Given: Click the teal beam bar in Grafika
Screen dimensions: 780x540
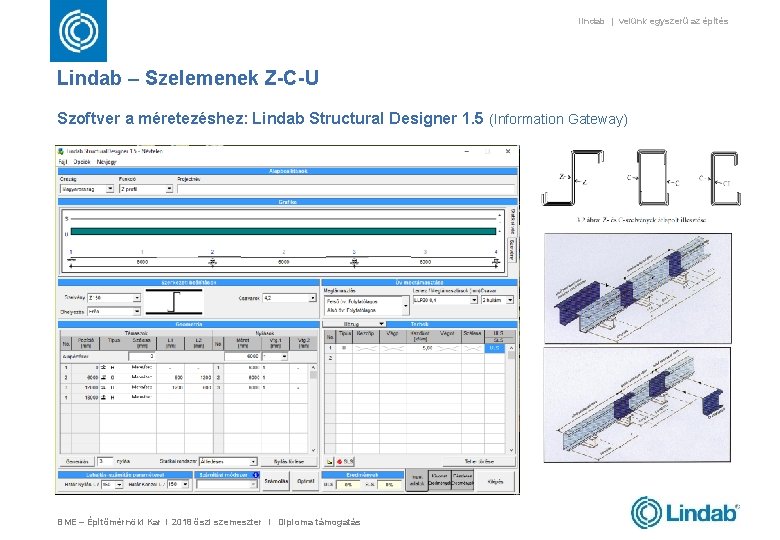Looking at the screenshot, I should [x=284, y=231].
